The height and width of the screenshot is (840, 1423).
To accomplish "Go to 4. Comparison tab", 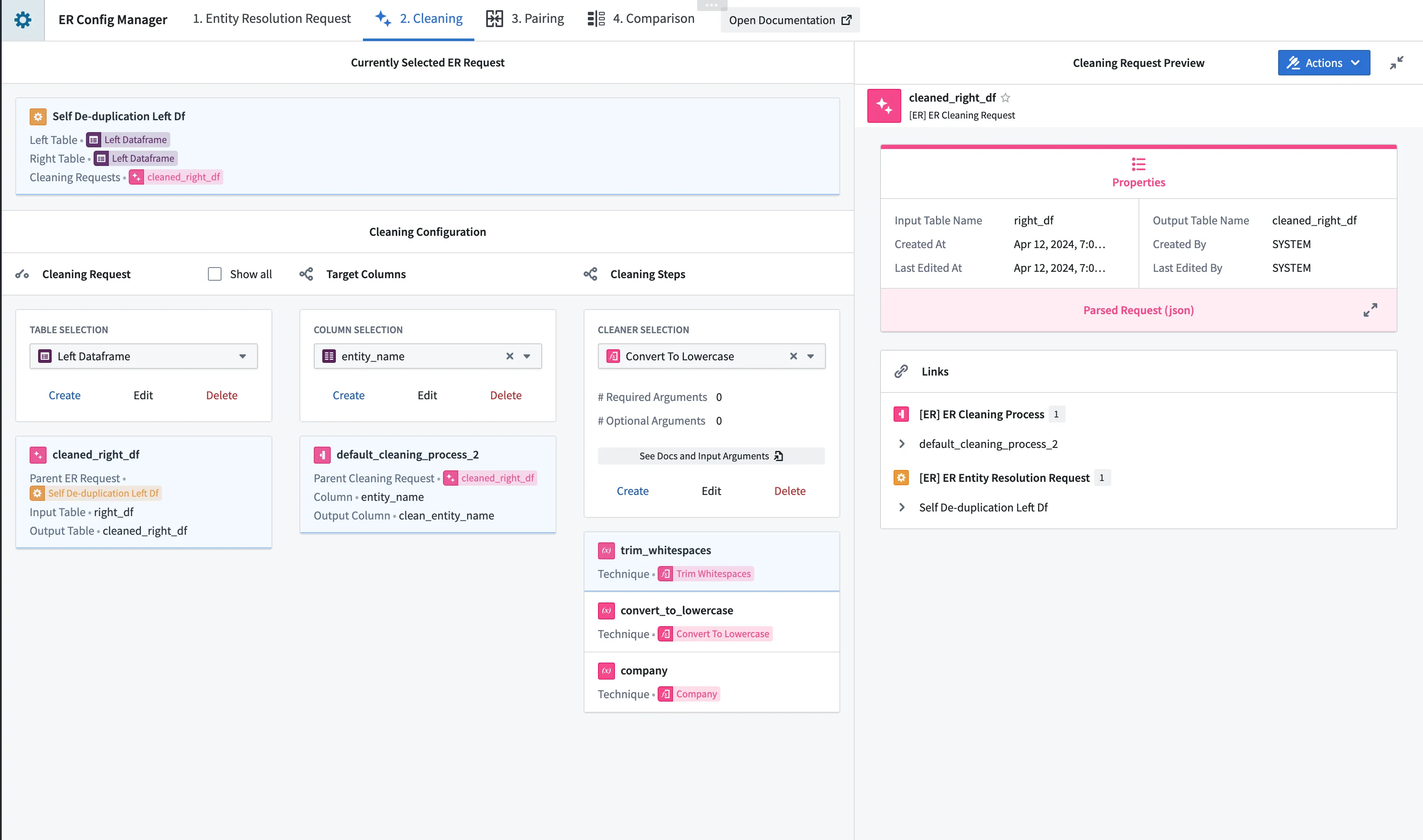I will [641, 19].
